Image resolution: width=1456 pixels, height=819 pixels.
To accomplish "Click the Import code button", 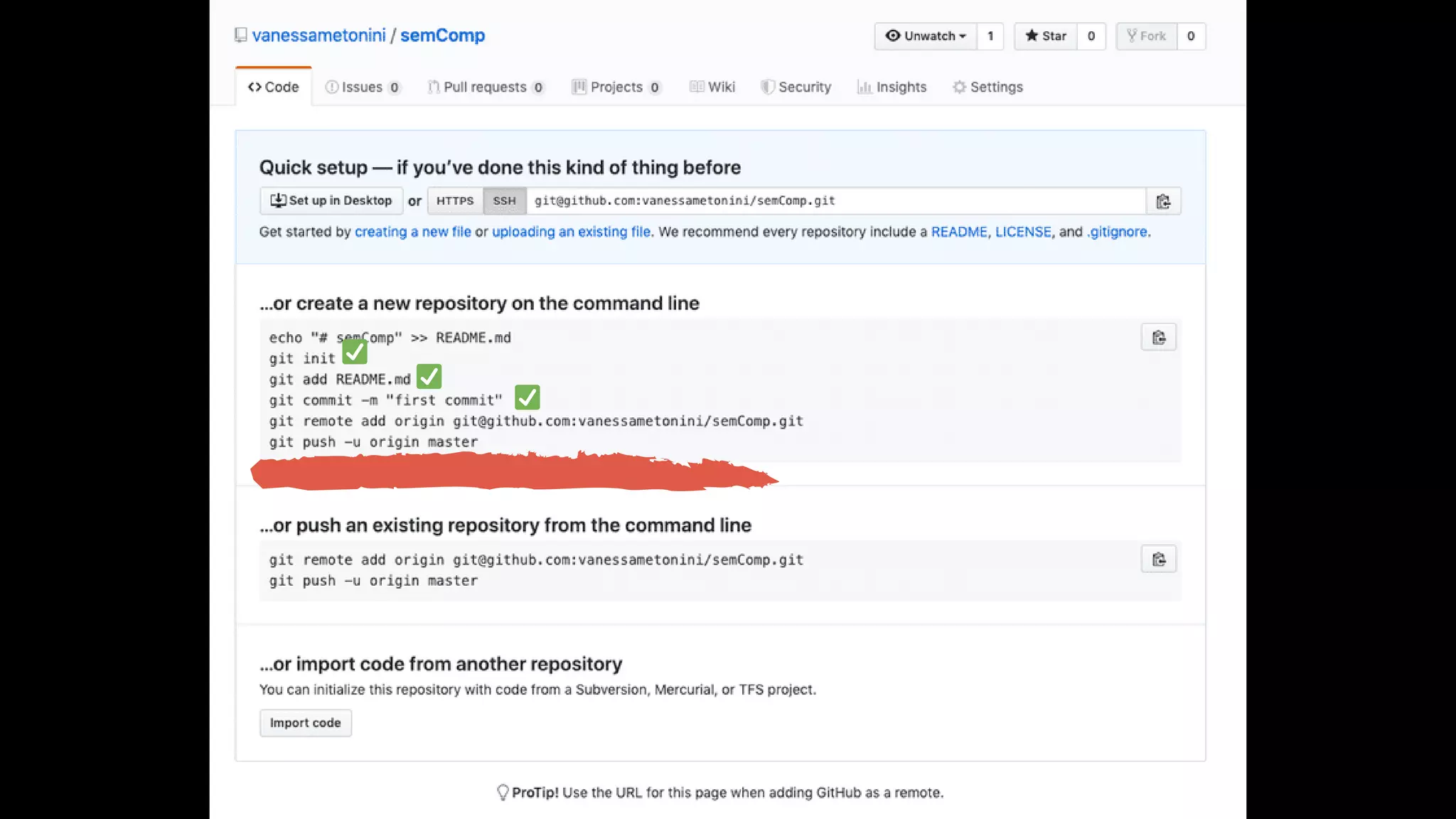I will click(305, 723).
